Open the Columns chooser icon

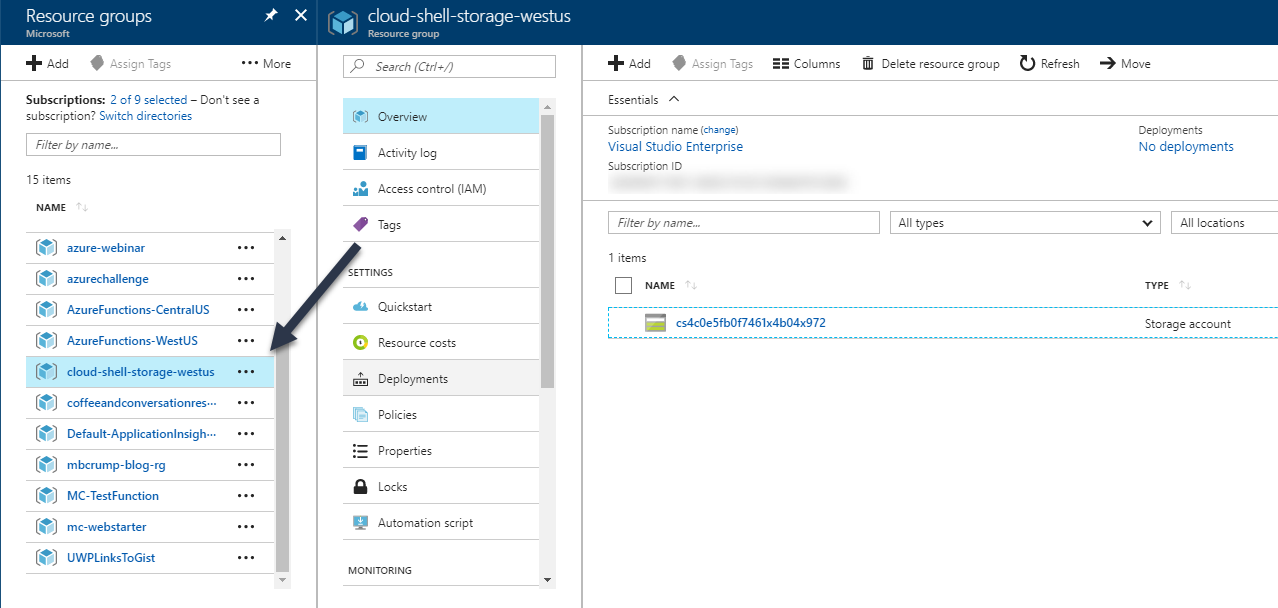coord(781,64)
